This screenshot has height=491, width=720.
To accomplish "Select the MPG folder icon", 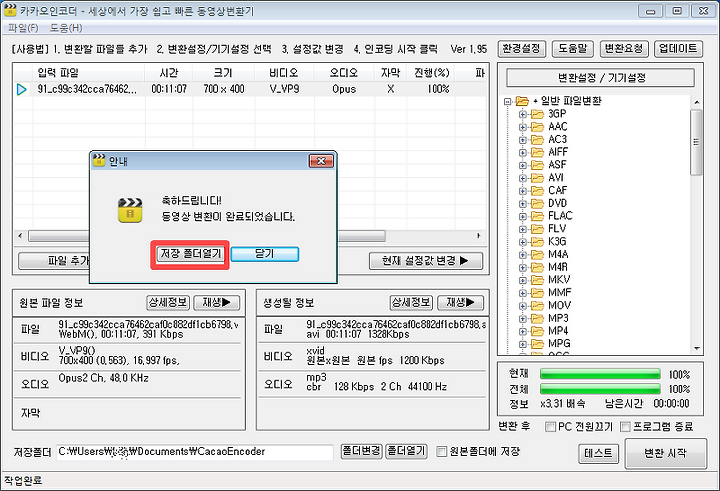I will pyautogui.click(x=537, y=344).
